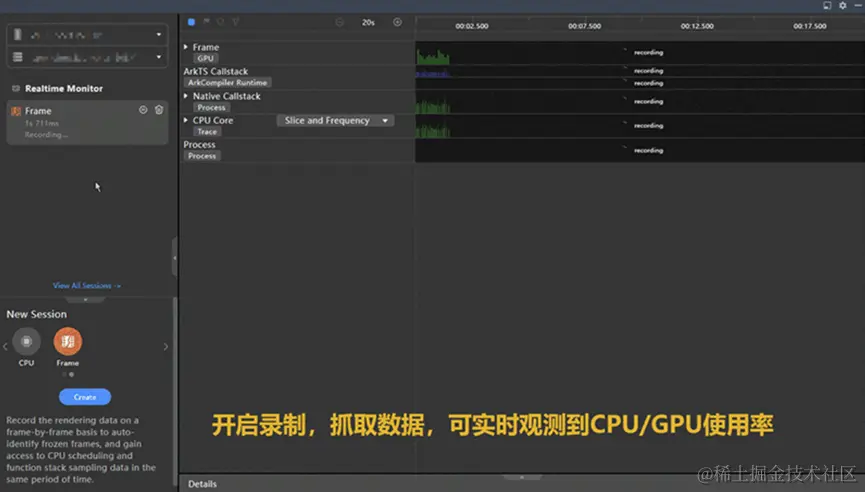
Task: Click the CPU Core lane green graph
Action: [433, 130]
